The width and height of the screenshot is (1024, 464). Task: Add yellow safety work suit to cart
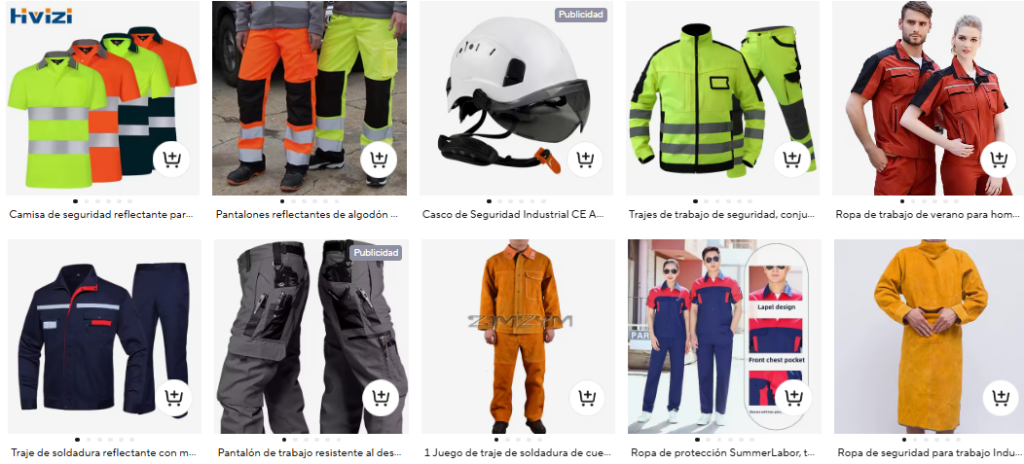point(792,159)
